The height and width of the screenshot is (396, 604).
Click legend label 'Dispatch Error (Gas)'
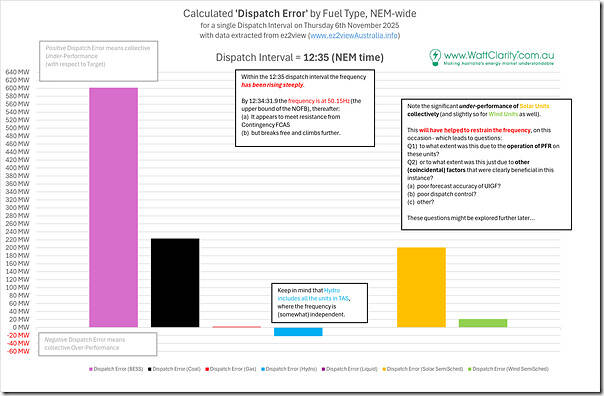[x=233, y=369]
